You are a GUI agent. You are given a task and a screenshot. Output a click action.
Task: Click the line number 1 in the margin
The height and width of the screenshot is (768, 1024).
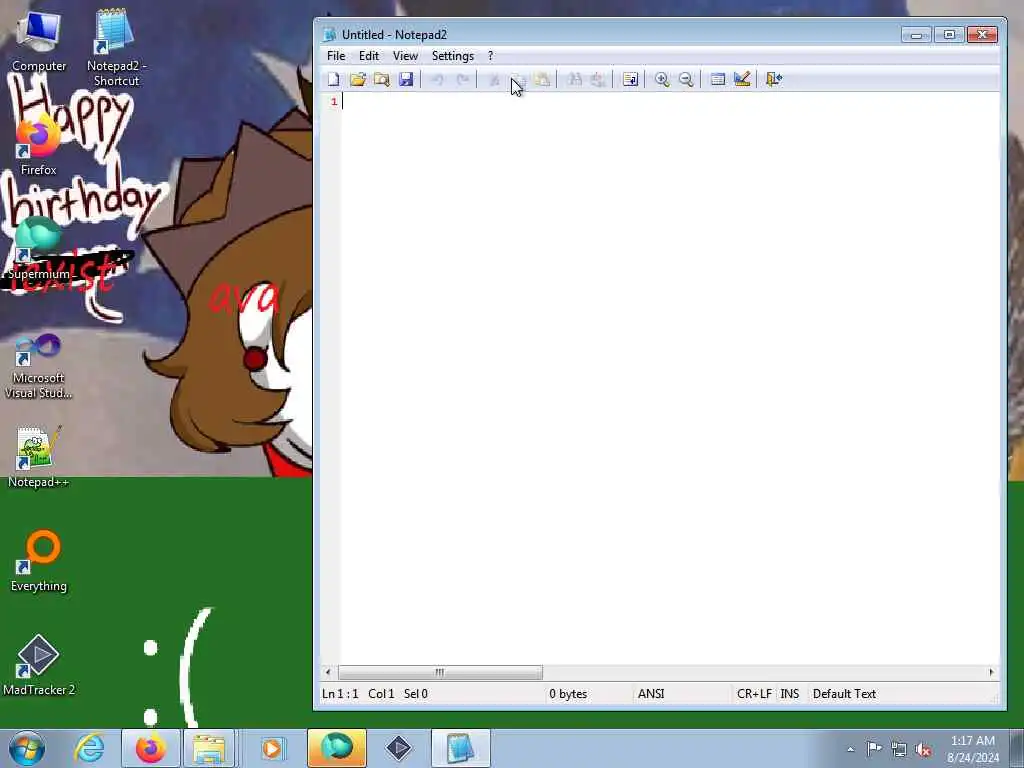[334, 102]
